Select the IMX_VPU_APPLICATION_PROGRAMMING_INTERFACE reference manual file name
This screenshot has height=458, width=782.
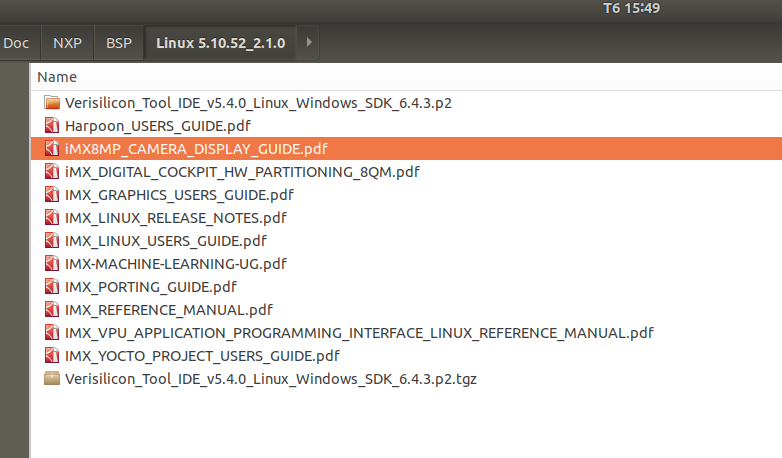point(359,333)
